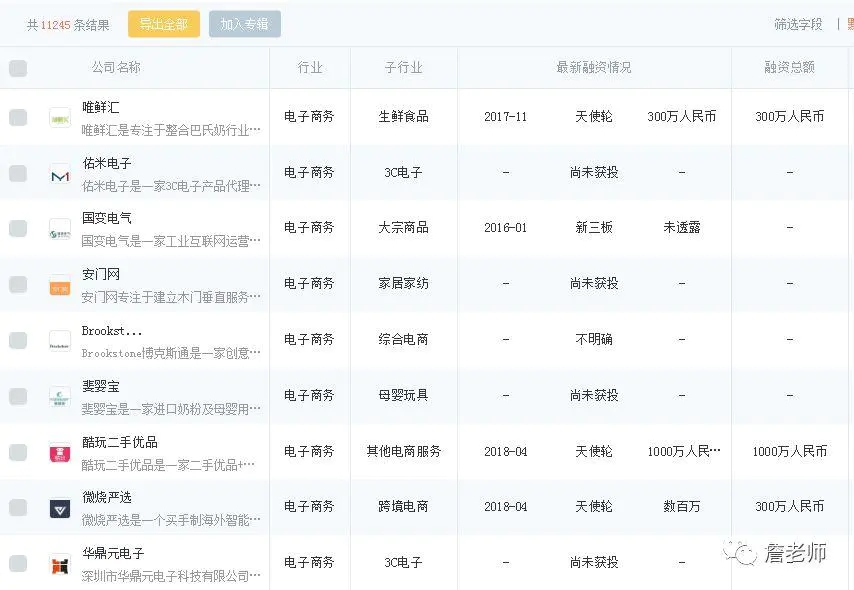
Task: Check the box for 国变电气 row
Action: (x=18, y=228)
